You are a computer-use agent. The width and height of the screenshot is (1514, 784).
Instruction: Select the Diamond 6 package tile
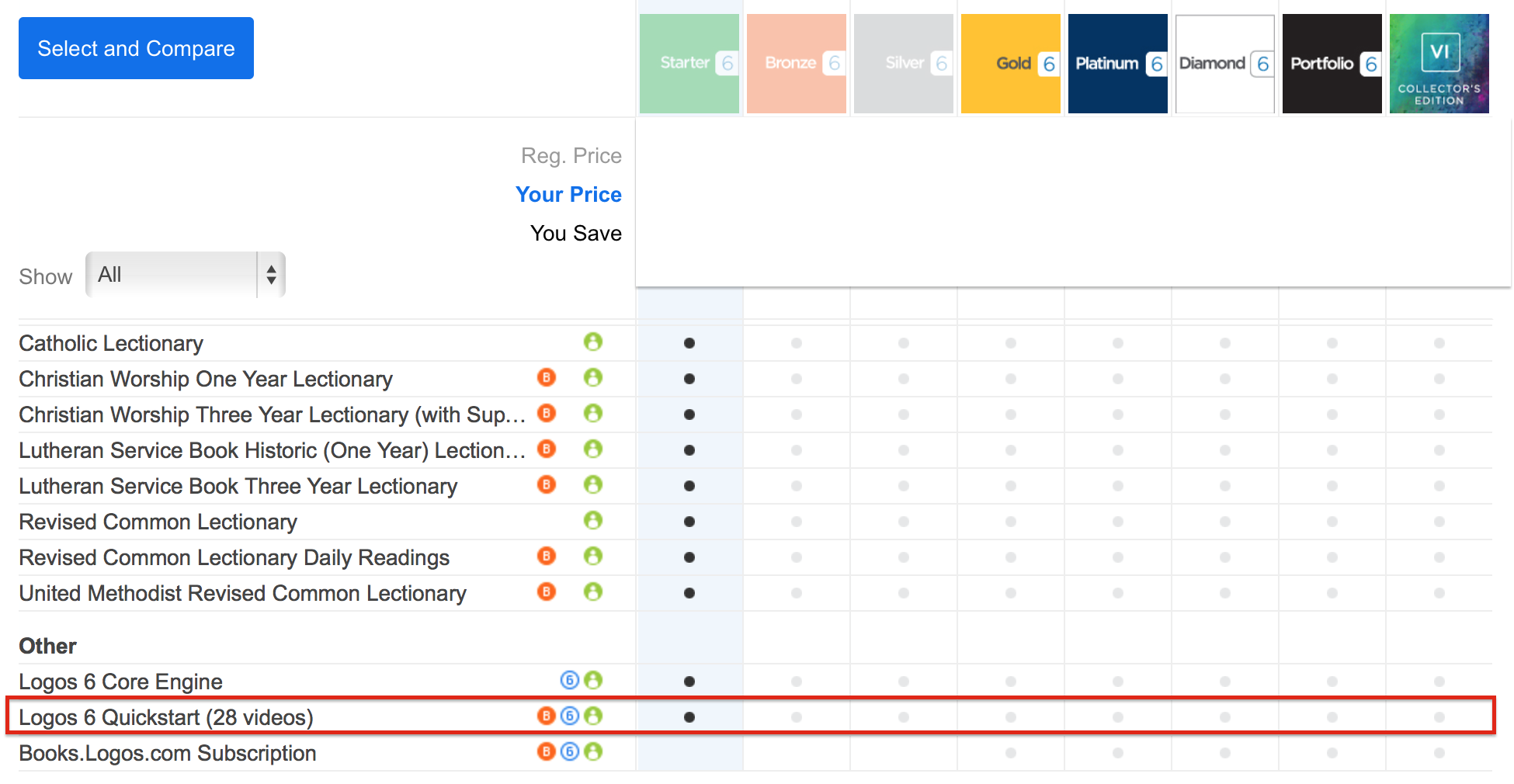pyautogui.click(x=1225, y=64)
